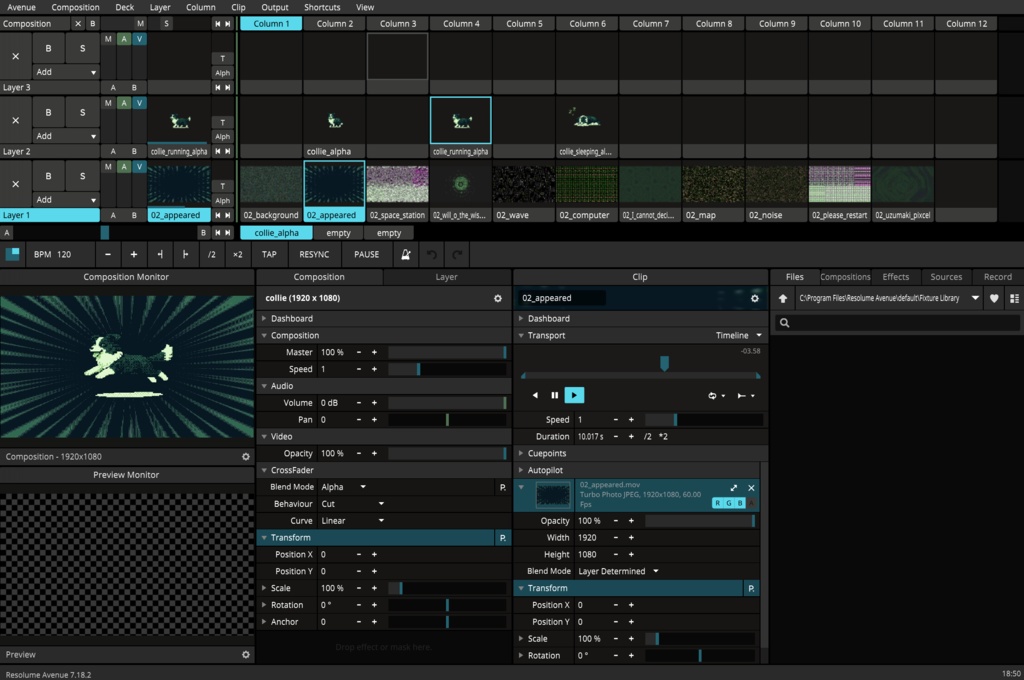Open the composition Blend Mode Alpha dropdown
Viewport: 1024px width, 680px height.
[x=343, y=487]
